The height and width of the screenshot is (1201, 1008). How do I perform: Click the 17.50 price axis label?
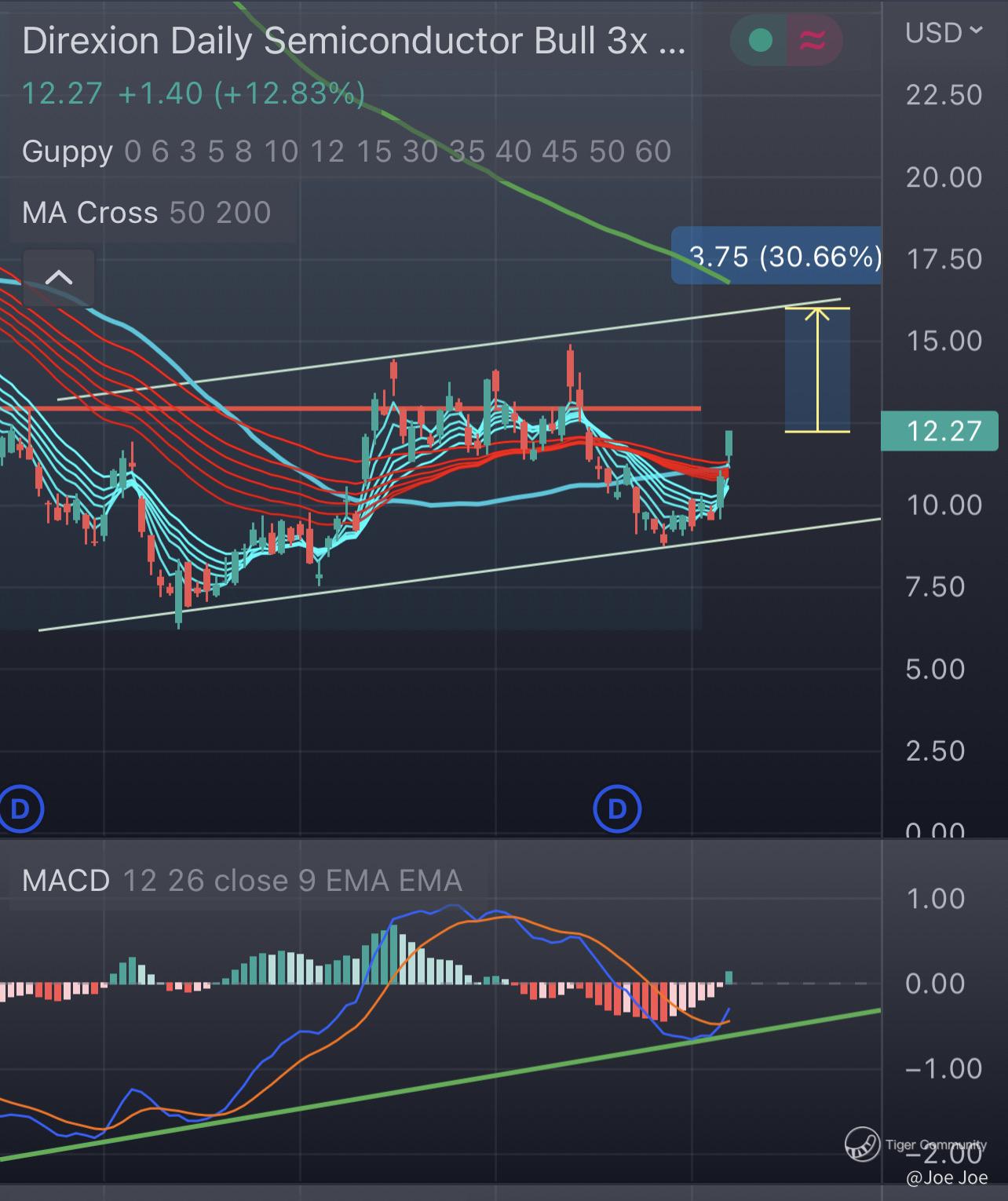click(944, 259)
